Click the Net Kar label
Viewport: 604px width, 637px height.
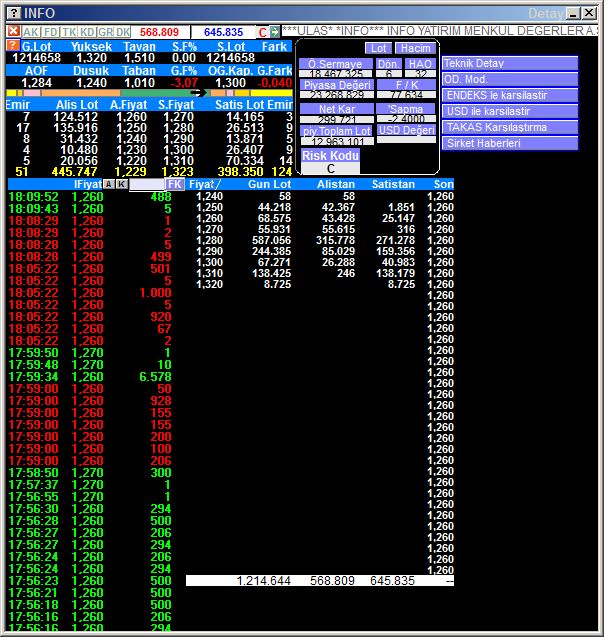[337, 109]
